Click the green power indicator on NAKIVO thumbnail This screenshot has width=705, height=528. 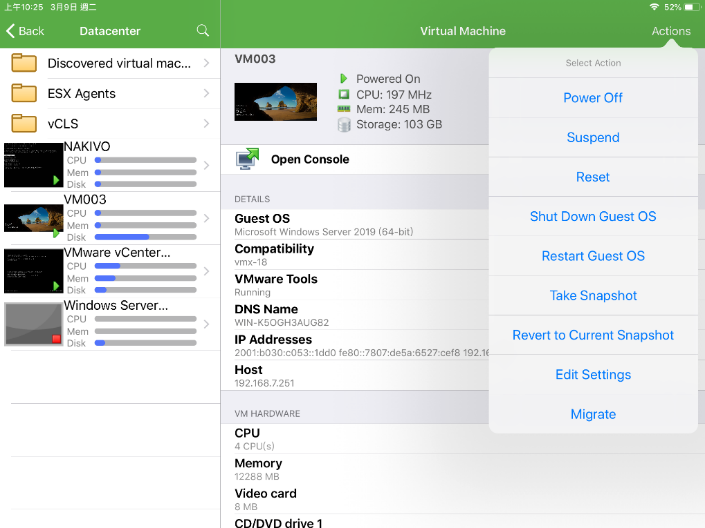[x=56, y=180]
